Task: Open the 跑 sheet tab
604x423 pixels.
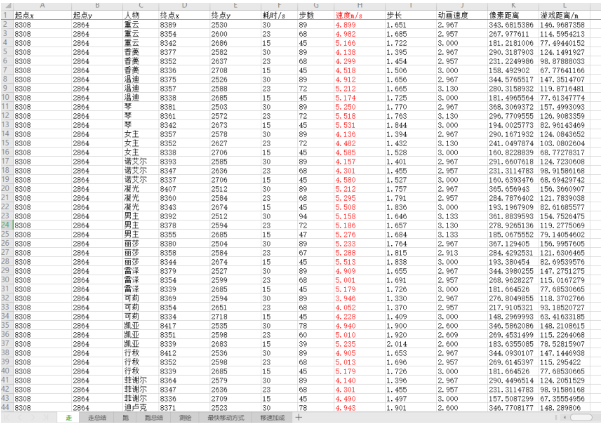Action: pos(126,417)
